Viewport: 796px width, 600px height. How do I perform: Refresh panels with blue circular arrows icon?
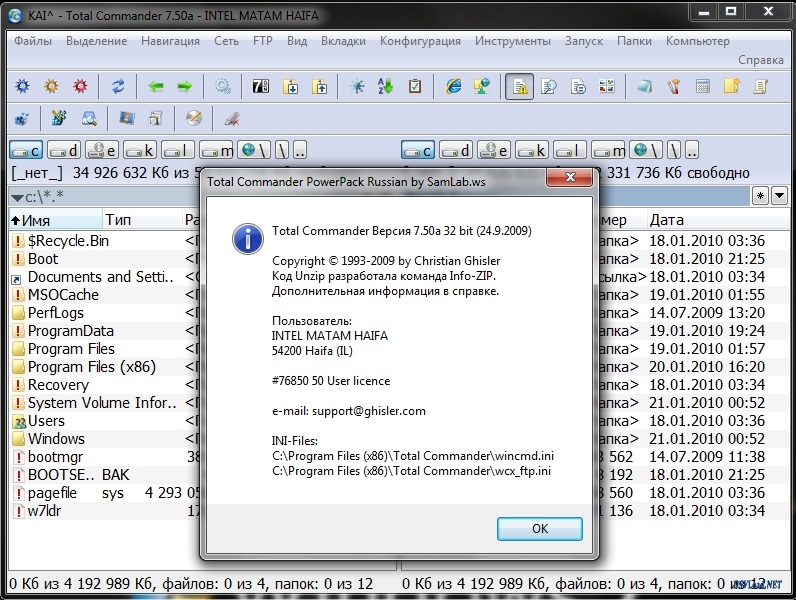click(x=118, y=86)
